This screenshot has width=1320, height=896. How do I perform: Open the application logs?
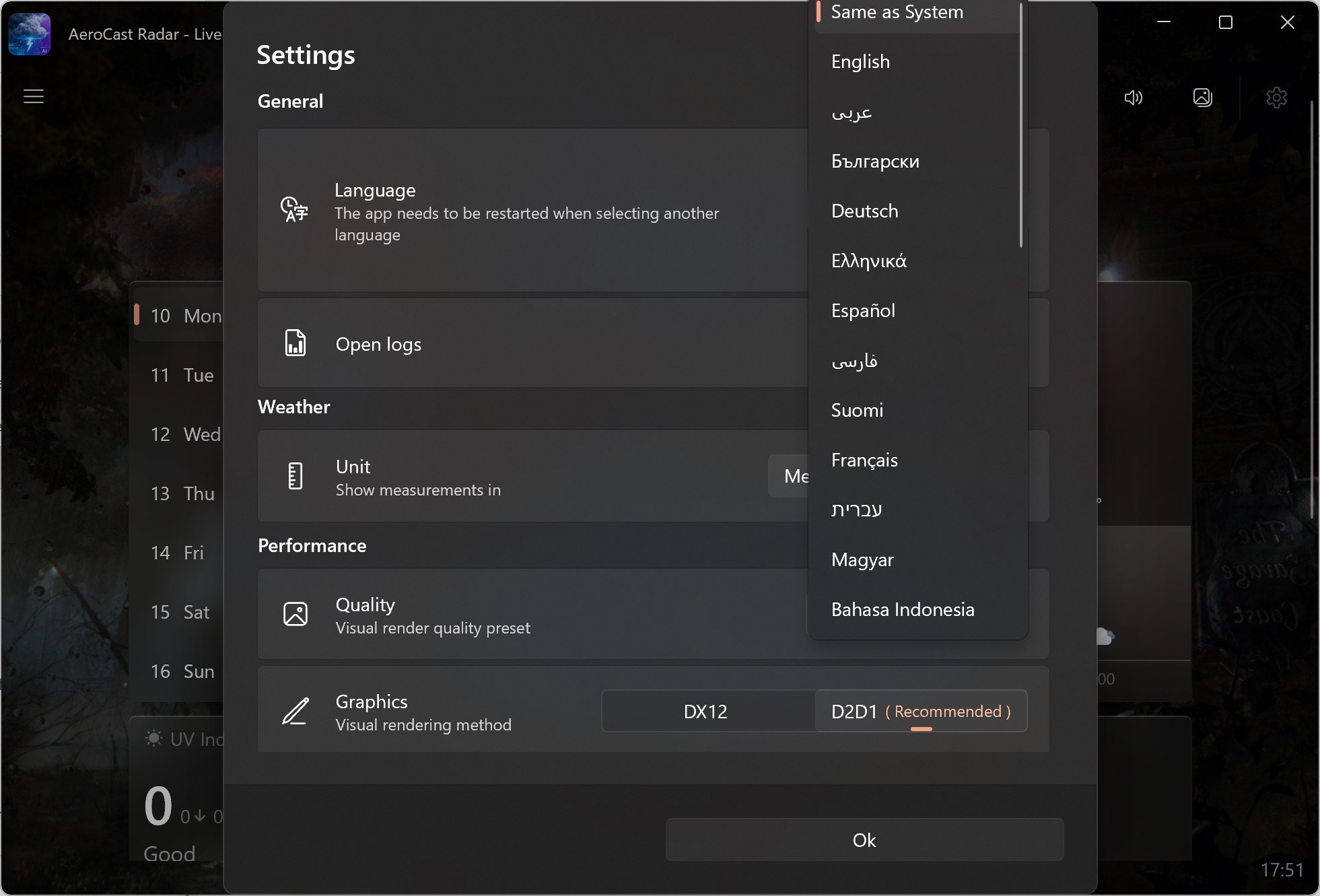379,343
